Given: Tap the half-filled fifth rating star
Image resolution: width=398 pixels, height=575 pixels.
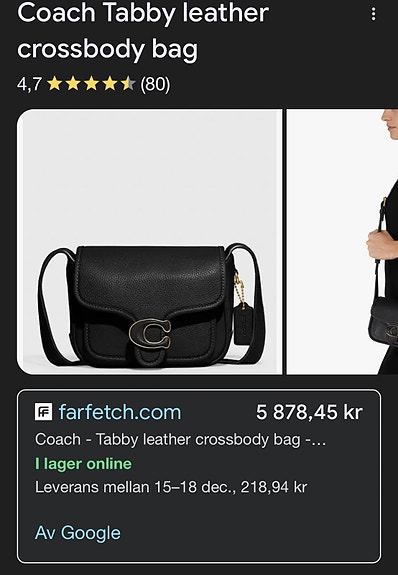Looking at the screenshot, I should (x=128, y=84).
